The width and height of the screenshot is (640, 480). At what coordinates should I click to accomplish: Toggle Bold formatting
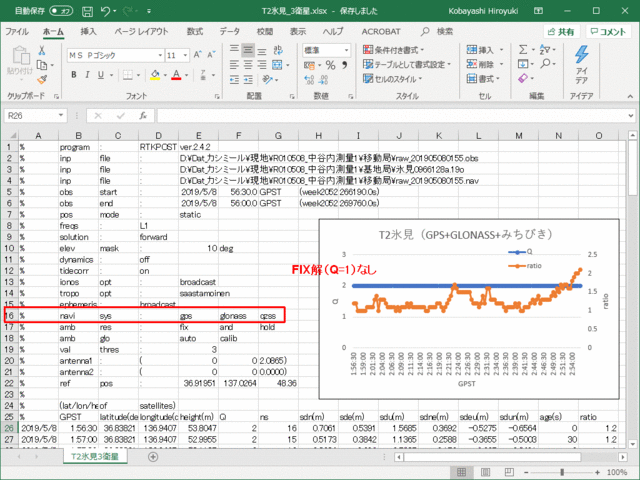74,75
